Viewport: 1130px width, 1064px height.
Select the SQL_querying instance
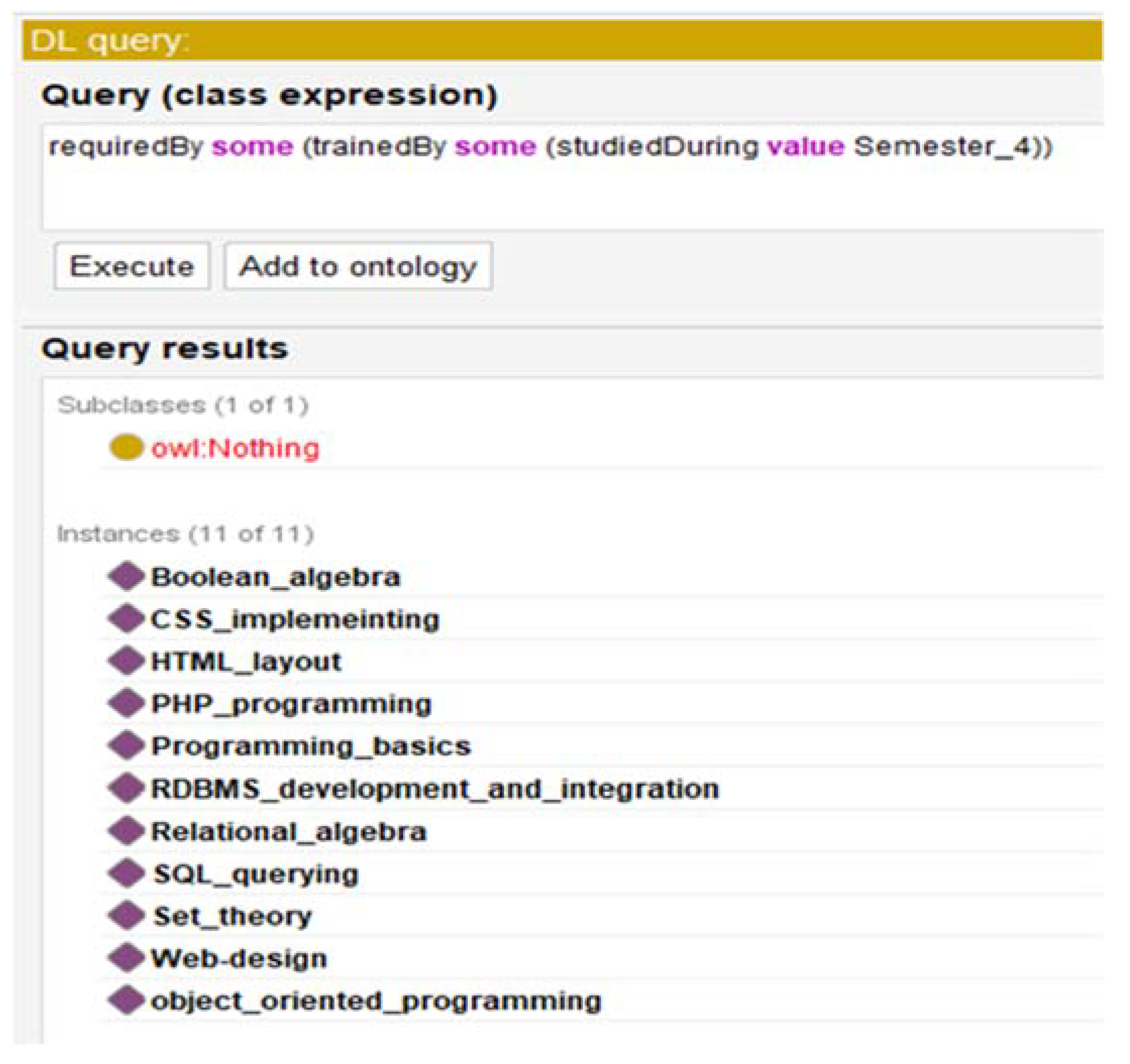pyautogui.click(x=256, y=874)
